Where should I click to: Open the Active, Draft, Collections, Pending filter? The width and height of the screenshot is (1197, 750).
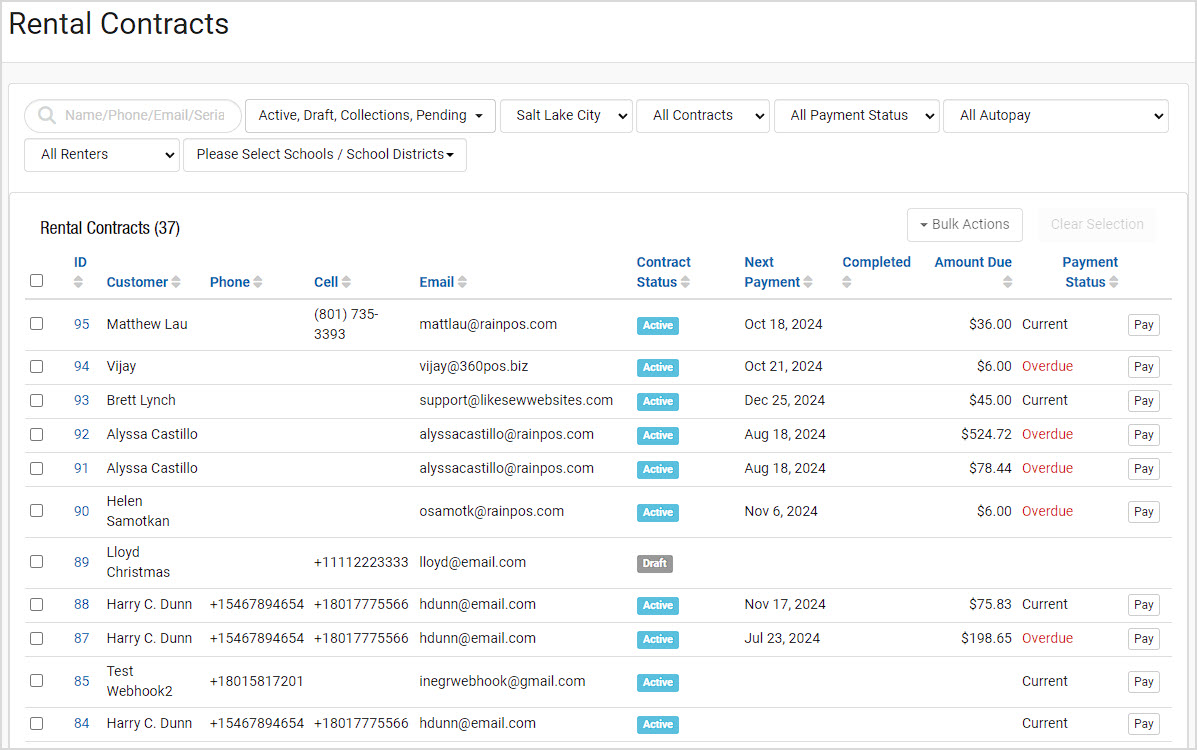click(370, 115)
